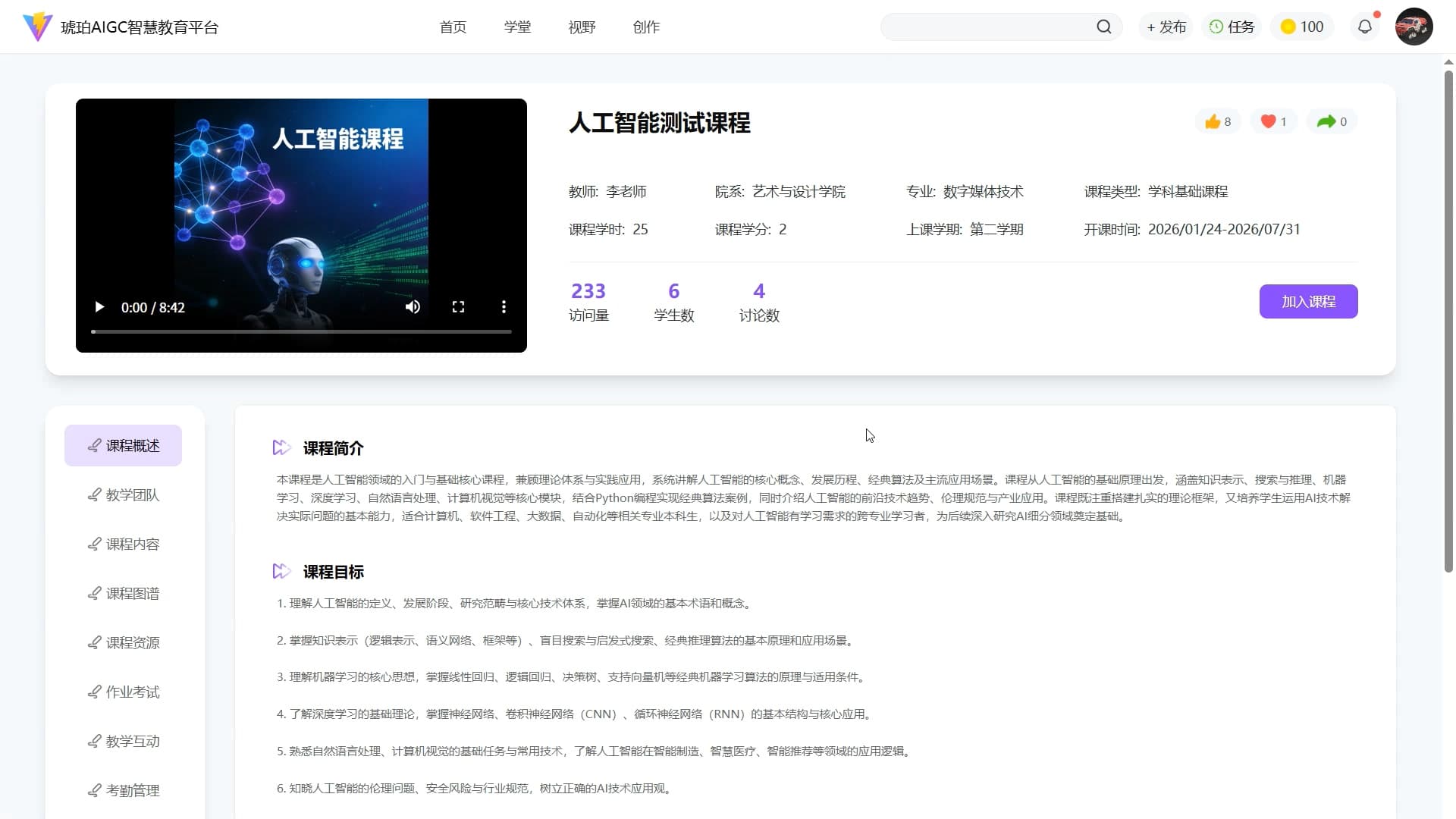Play the course video

[99, 307]
